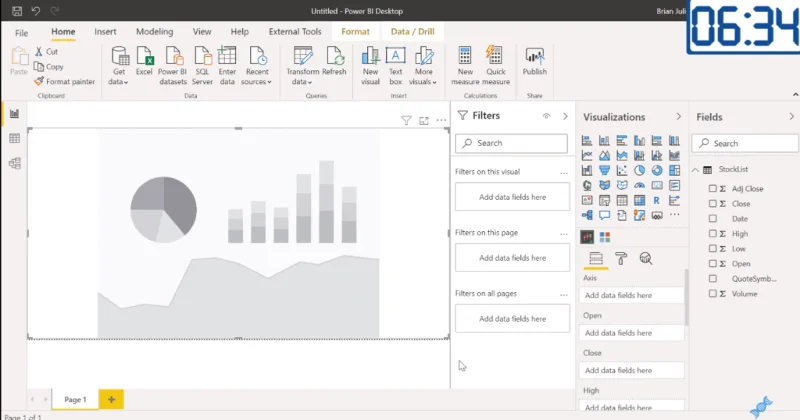Select the R script visual
This screenshot has width=800, height=420.
click(657, 201)
